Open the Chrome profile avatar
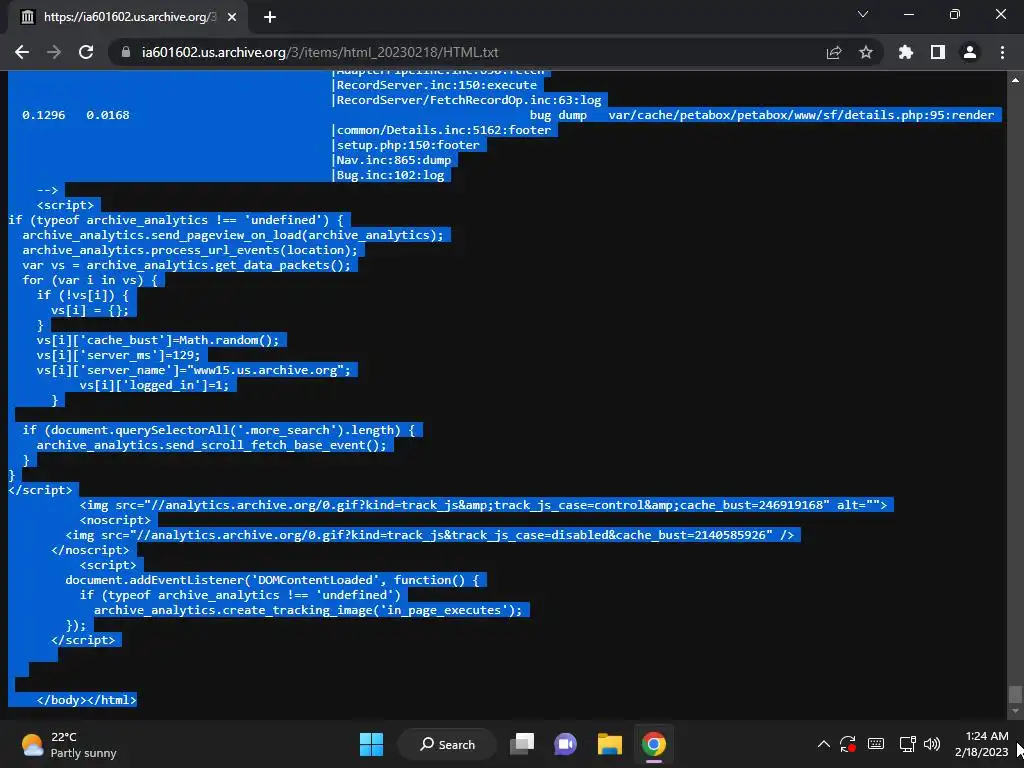Image resolution: width=1024 pixels, height=768 pixels. tap(970, 52)
